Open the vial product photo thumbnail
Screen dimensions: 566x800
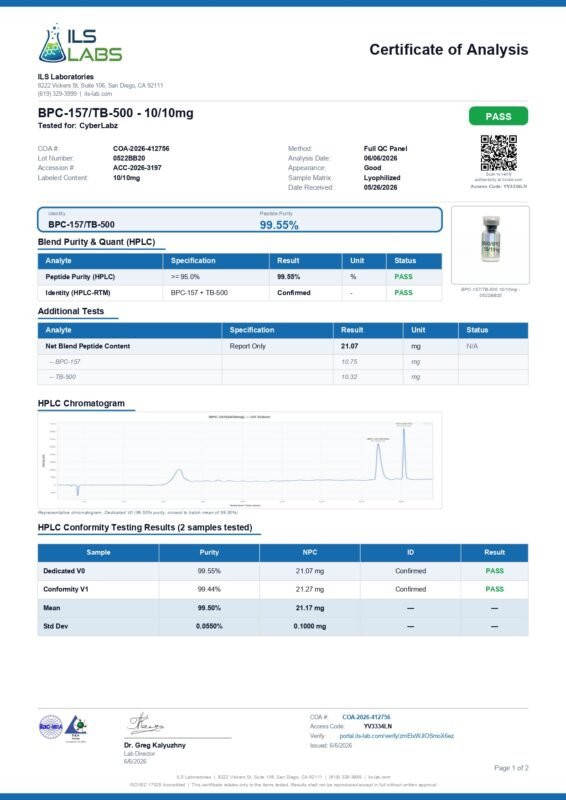pyautogui.click(x=490, y=245)
